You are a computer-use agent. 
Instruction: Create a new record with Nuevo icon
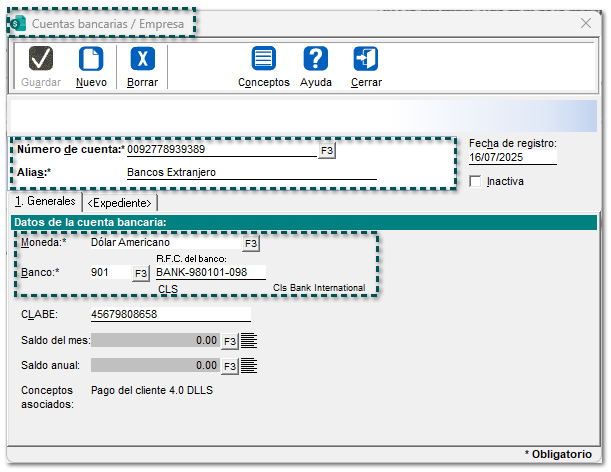point(91,59)
